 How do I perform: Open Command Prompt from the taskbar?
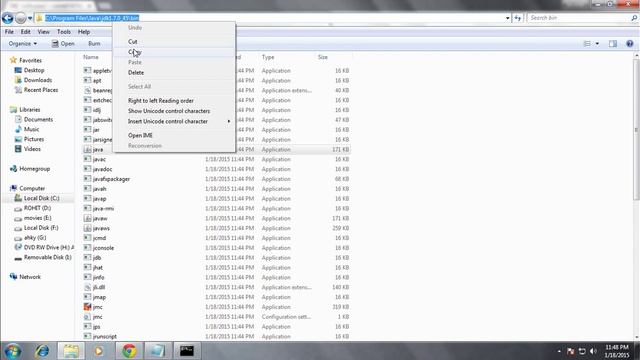(x=187, y=351)
